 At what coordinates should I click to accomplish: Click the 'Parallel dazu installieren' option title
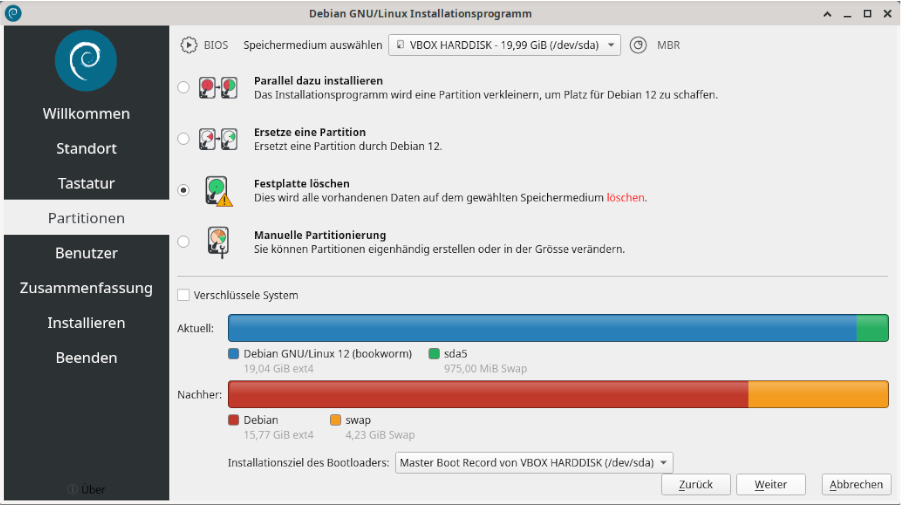coord(318,81)
